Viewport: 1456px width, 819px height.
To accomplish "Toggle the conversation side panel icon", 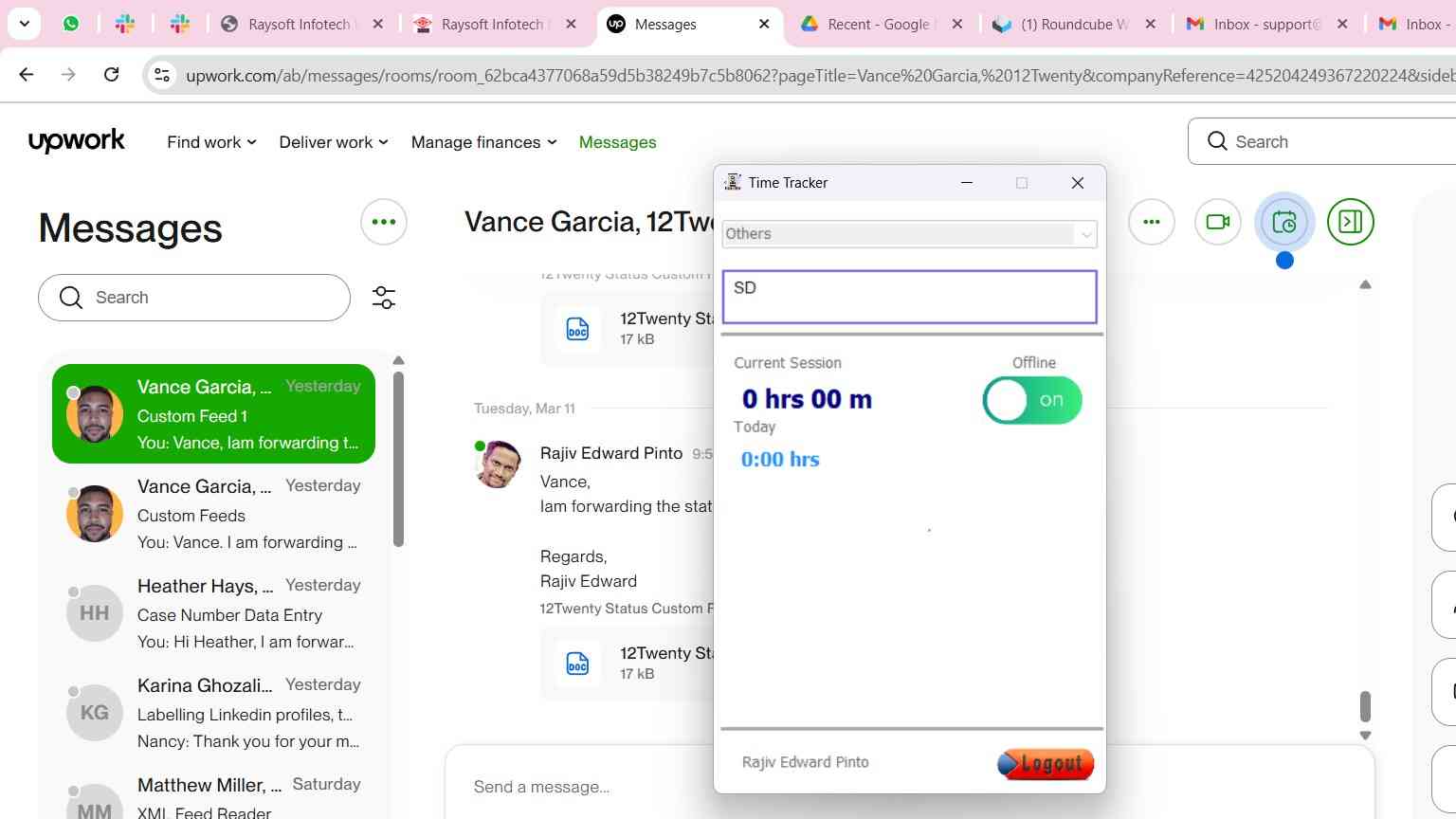I will pos(1351,222).
